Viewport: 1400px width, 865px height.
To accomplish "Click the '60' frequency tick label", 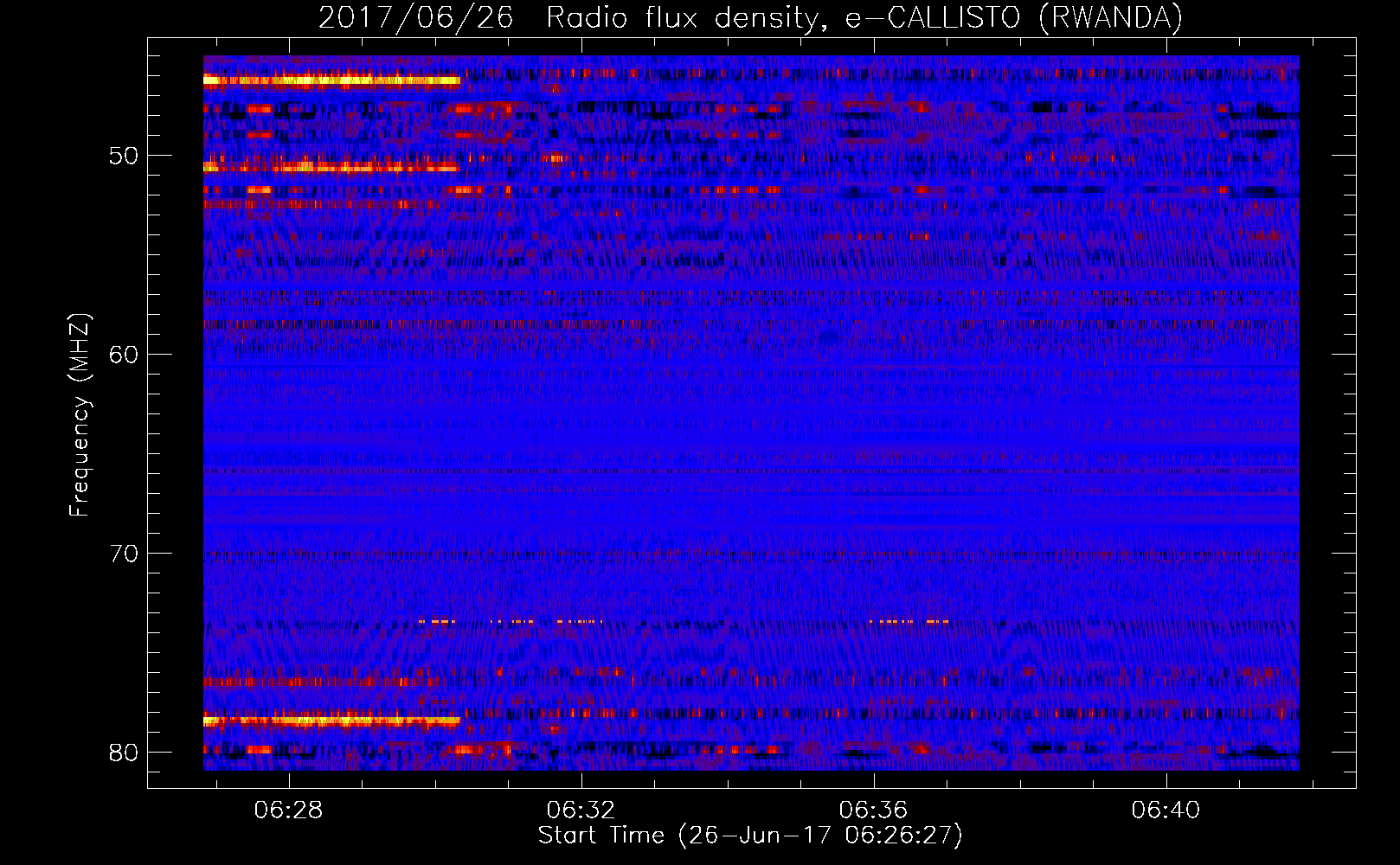I will coord(124,355).
